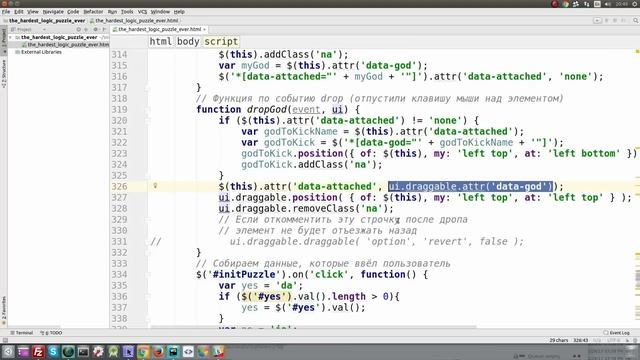Click the godToKickName variable on line 321
Viewport: 640px width, 360px height.
[300, 131]
